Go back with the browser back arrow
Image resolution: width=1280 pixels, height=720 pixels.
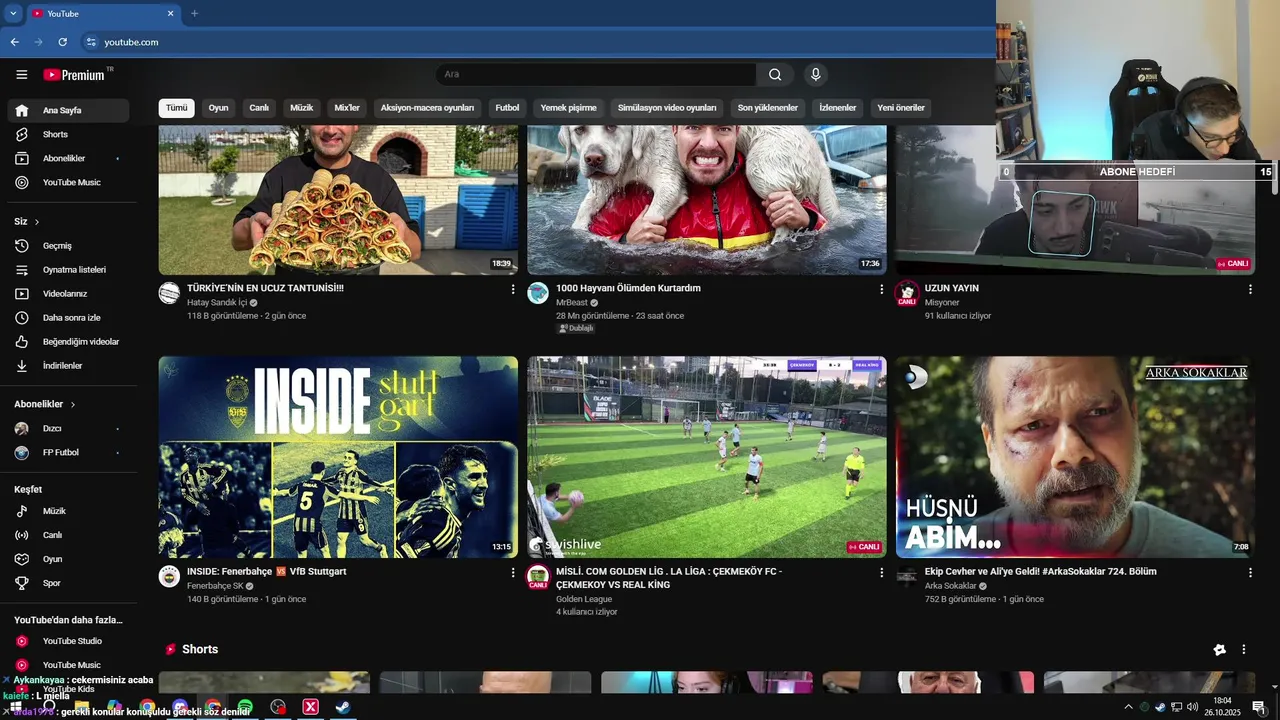tap(14, 42)
